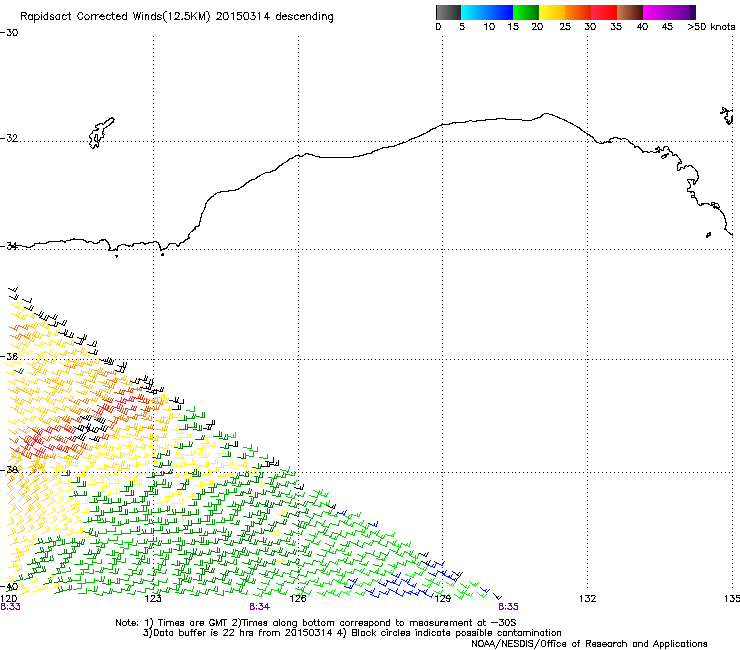The image size is (740, 650).
Task: Click the "-32" latitude axis label
Action: pos(9,138)
